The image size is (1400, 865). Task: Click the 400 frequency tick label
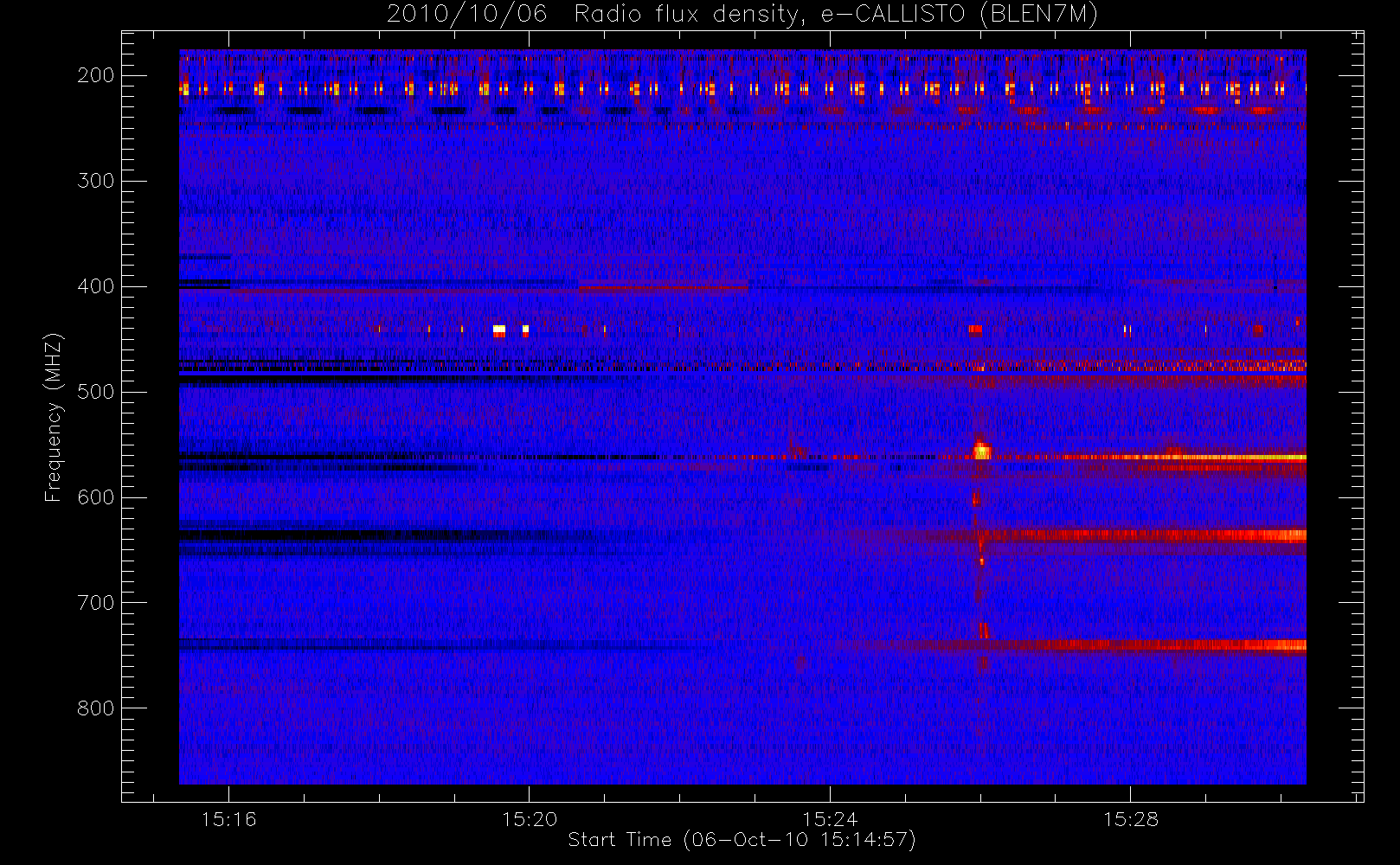96,286
